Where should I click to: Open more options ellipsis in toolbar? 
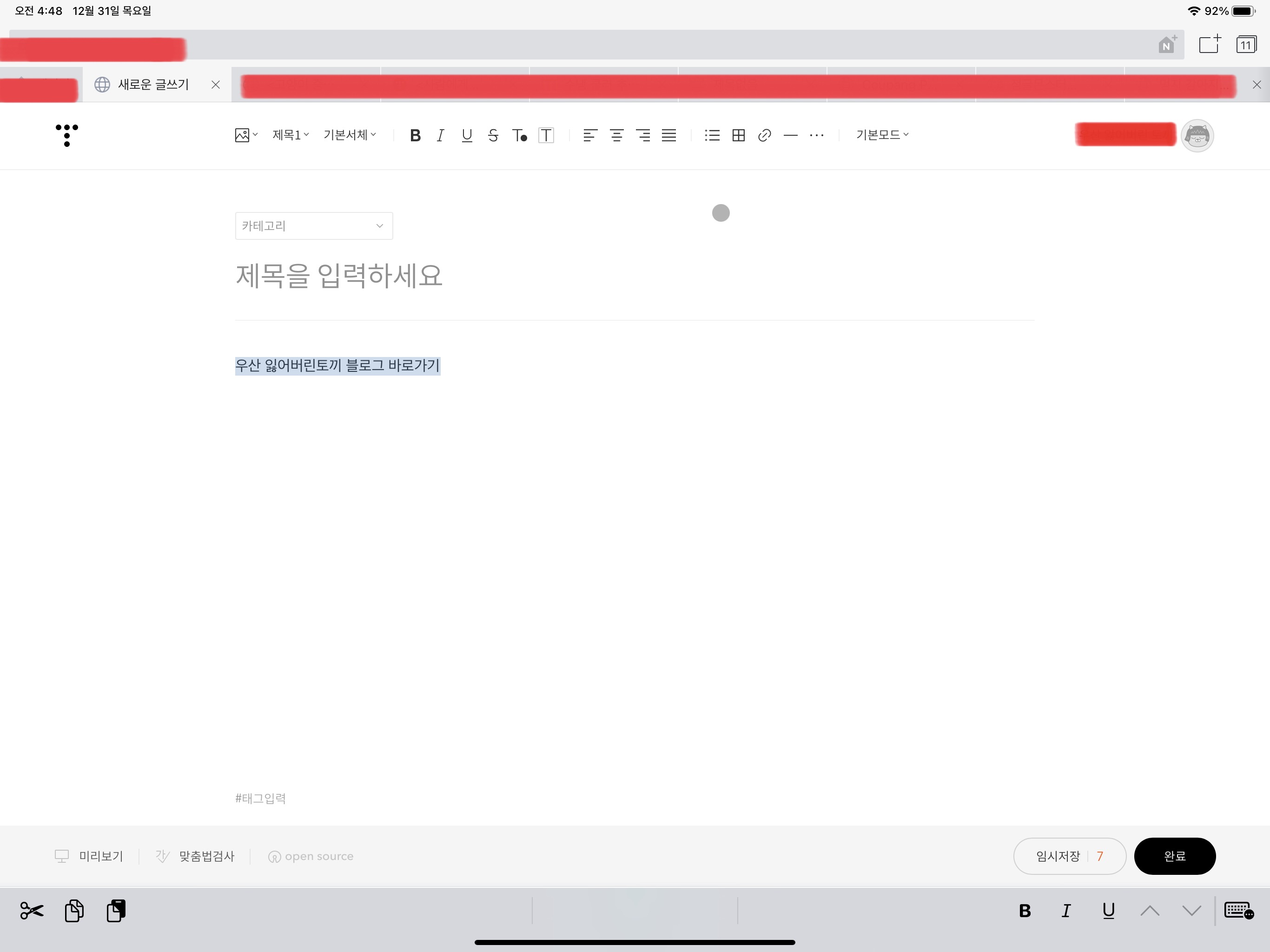tap(816, 136)
